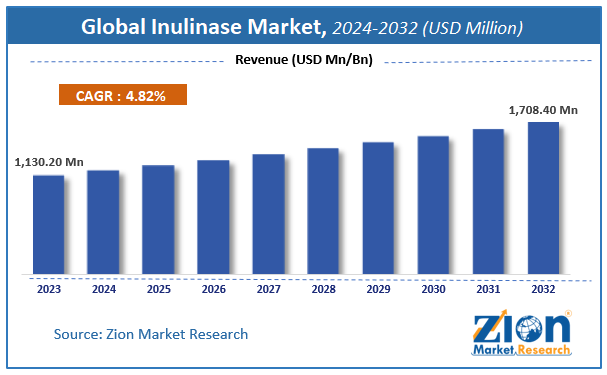The height and width of the screenshot is (375, 607).
Task: Click the Zion Market Research logo
Action: click(x=521, y=332)
